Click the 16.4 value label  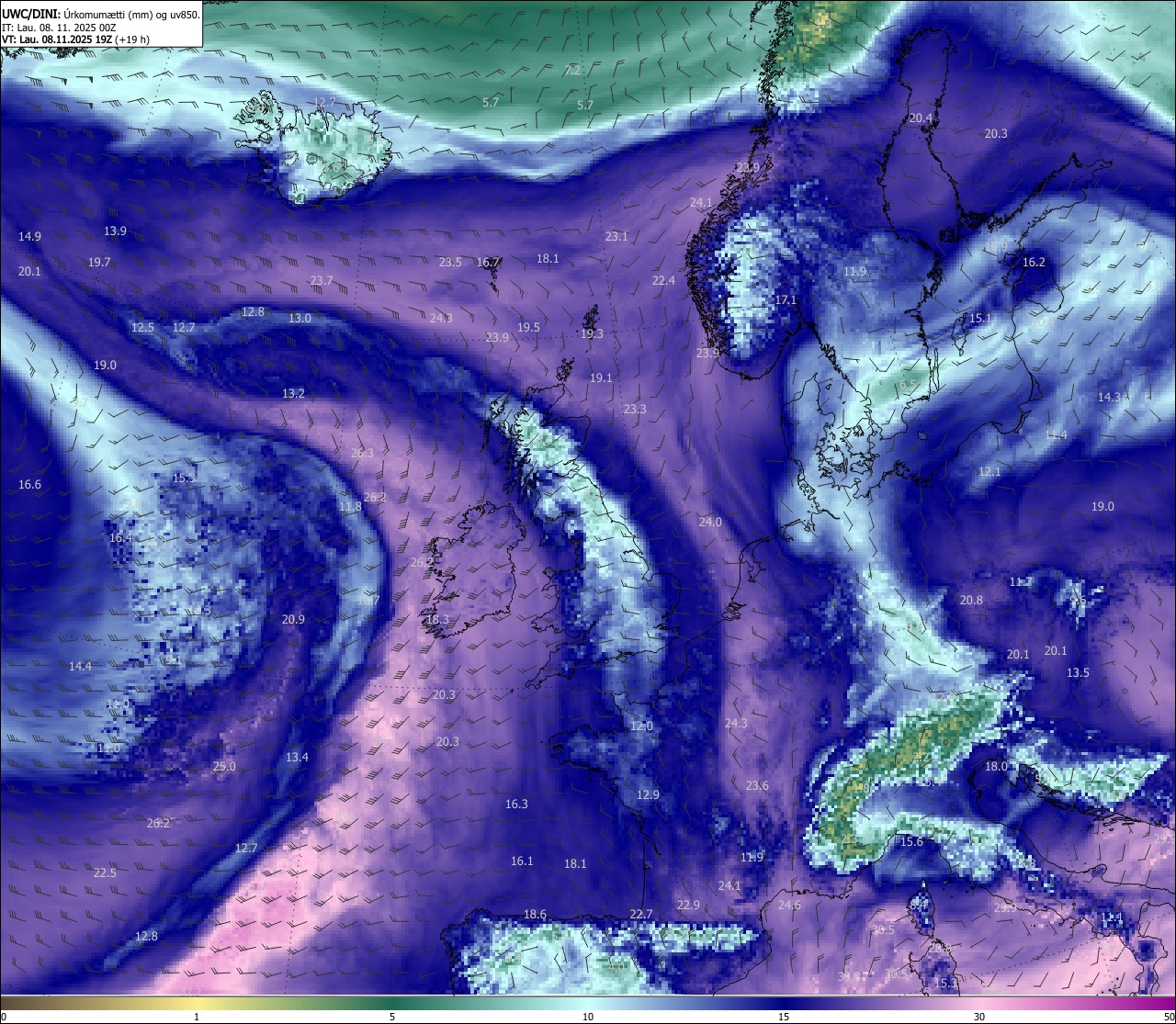(120, 537)
